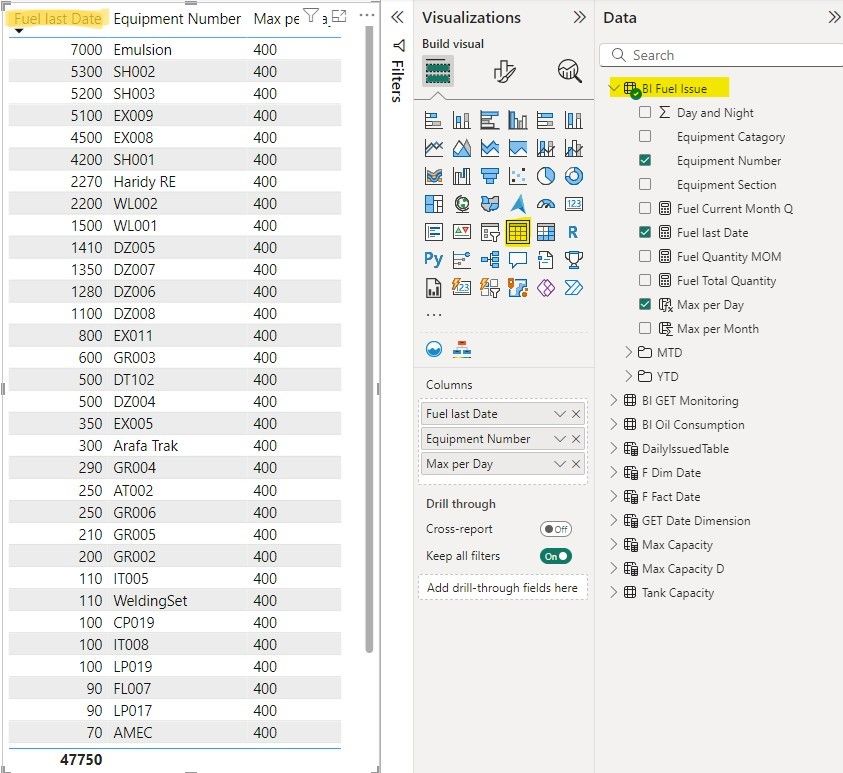Select the R script visual
The height and width of the screenshot is (773, 843).
coord(573,232)
